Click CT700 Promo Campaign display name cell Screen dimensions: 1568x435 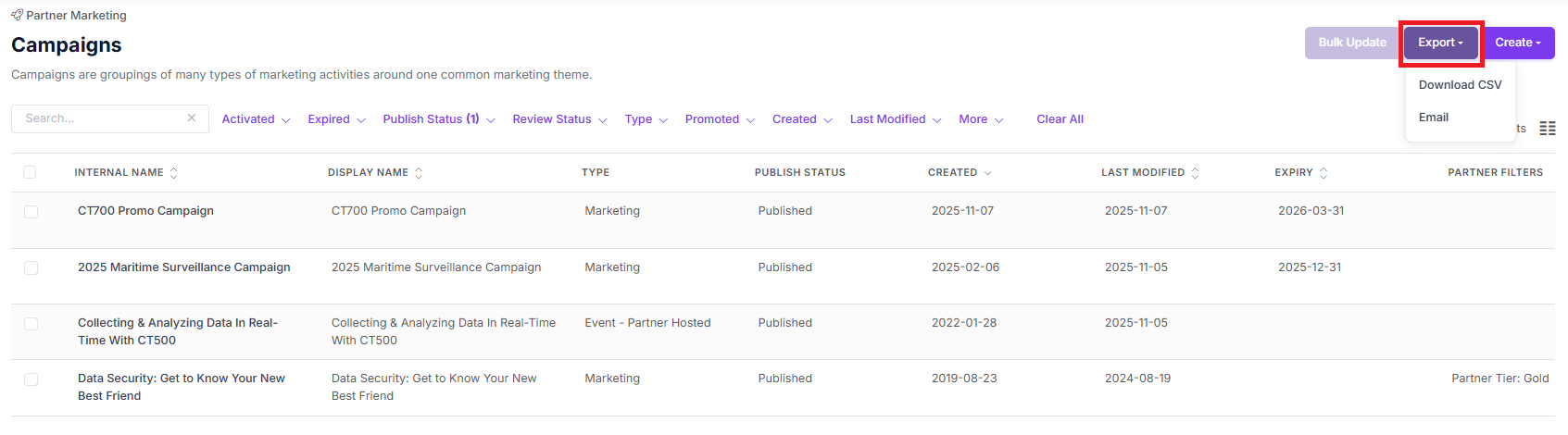[398, 211]
